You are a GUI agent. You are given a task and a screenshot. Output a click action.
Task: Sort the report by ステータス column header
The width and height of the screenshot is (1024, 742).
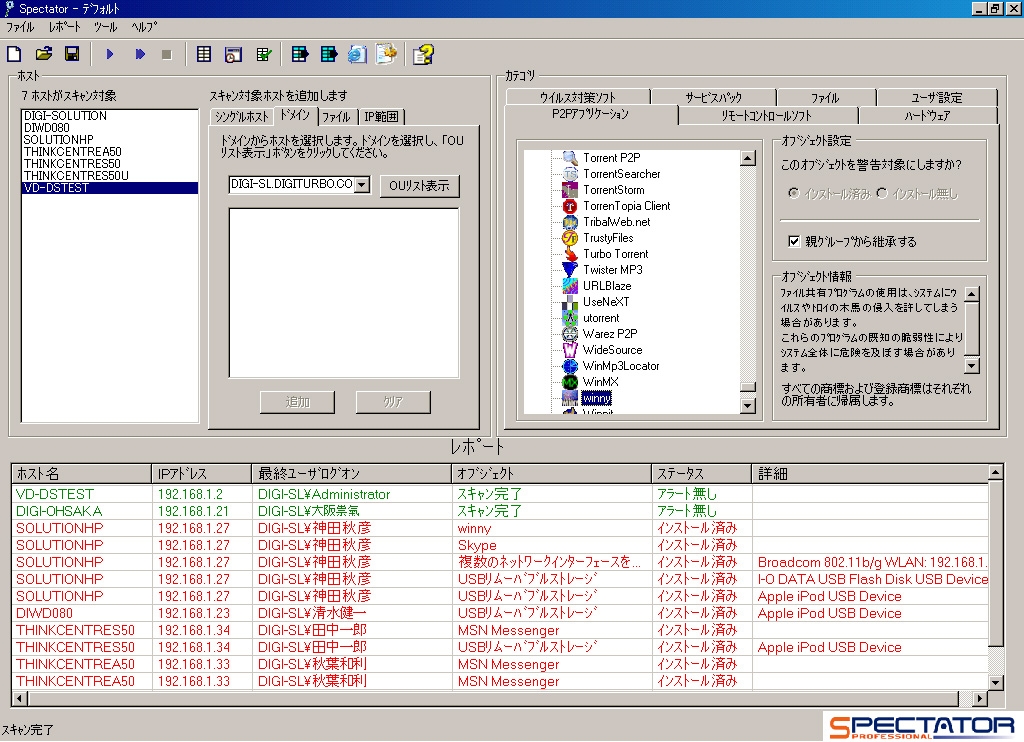coord(701,474)
